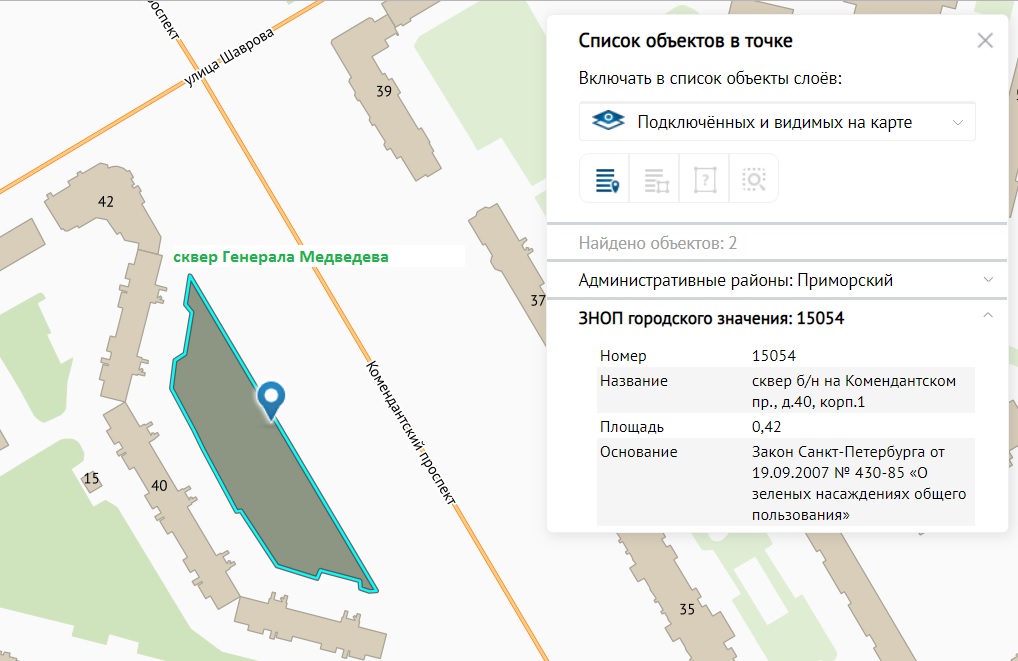Click building 42 on the map
Screen dimensions: 1018x661
(x=106, y=201)
